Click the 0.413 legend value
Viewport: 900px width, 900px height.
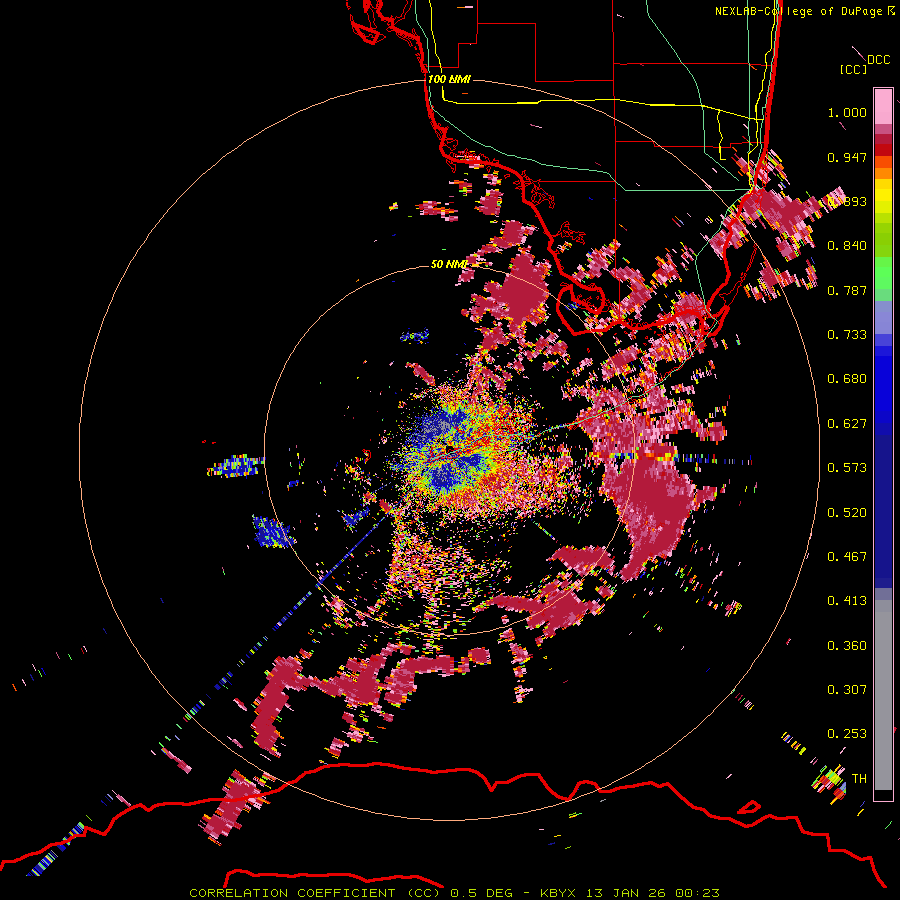(847, 601)
